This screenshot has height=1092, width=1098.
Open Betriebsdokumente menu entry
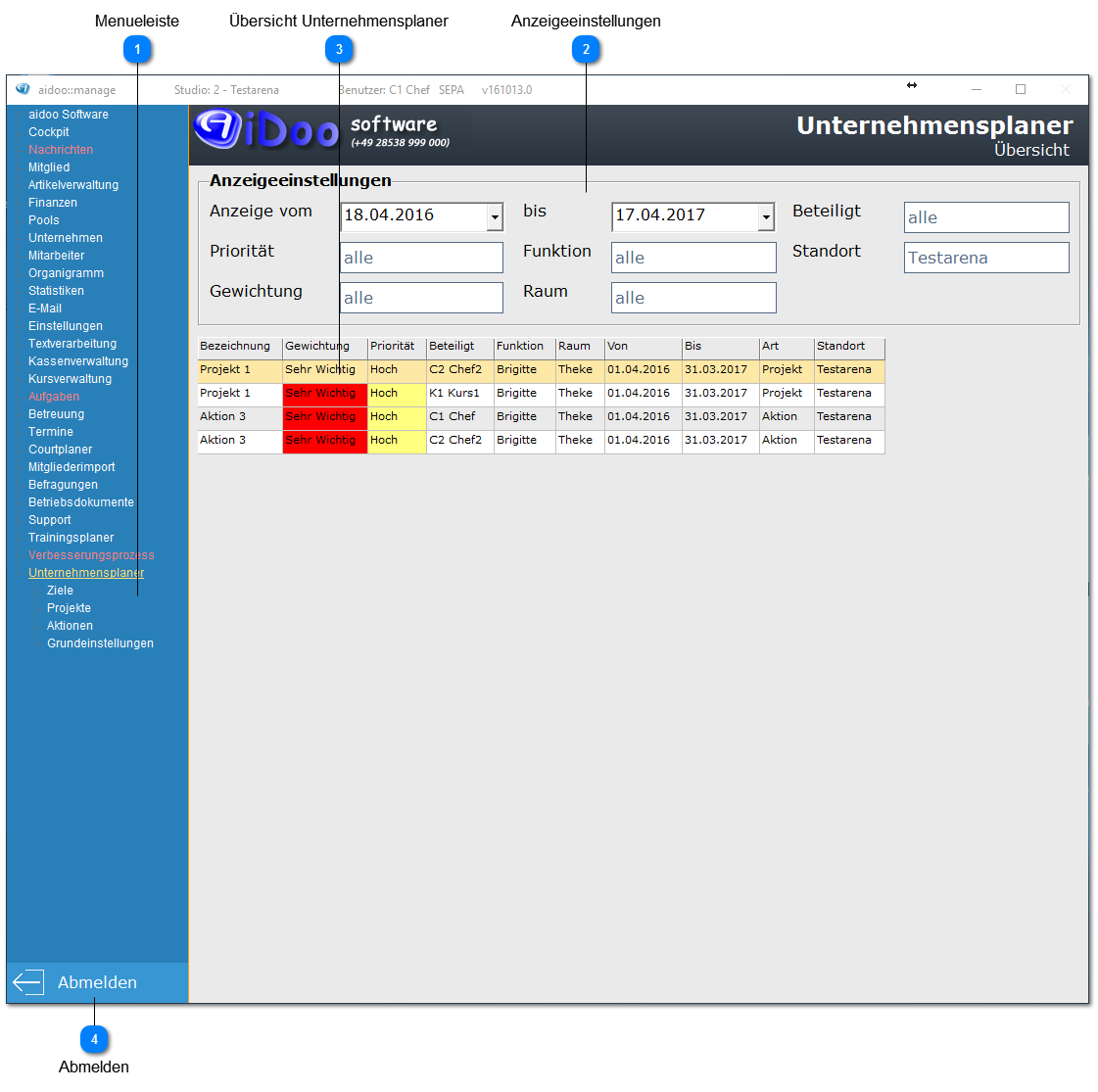(x=80, y=501)
